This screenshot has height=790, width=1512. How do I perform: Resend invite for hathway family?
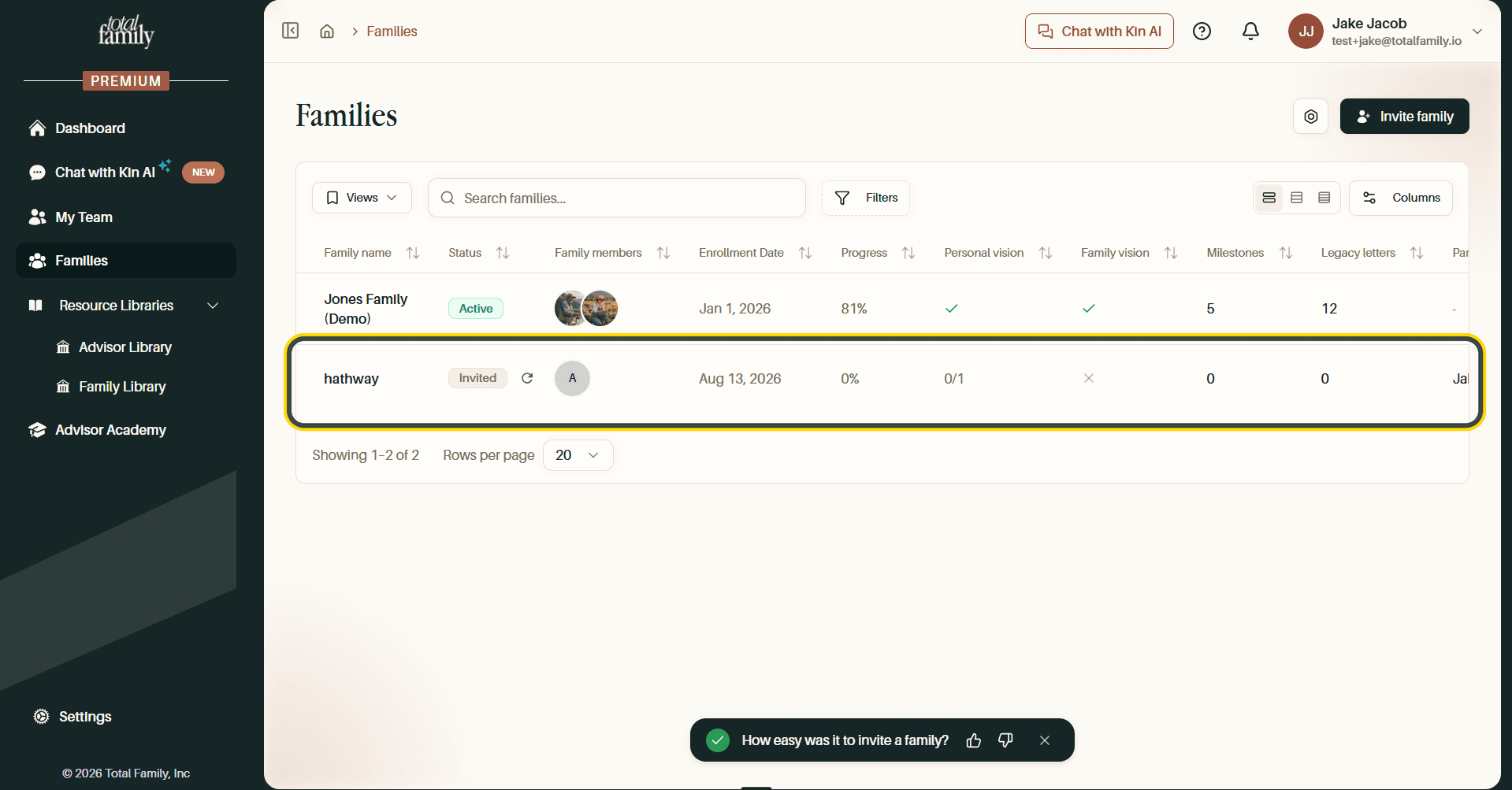point(527,378)
